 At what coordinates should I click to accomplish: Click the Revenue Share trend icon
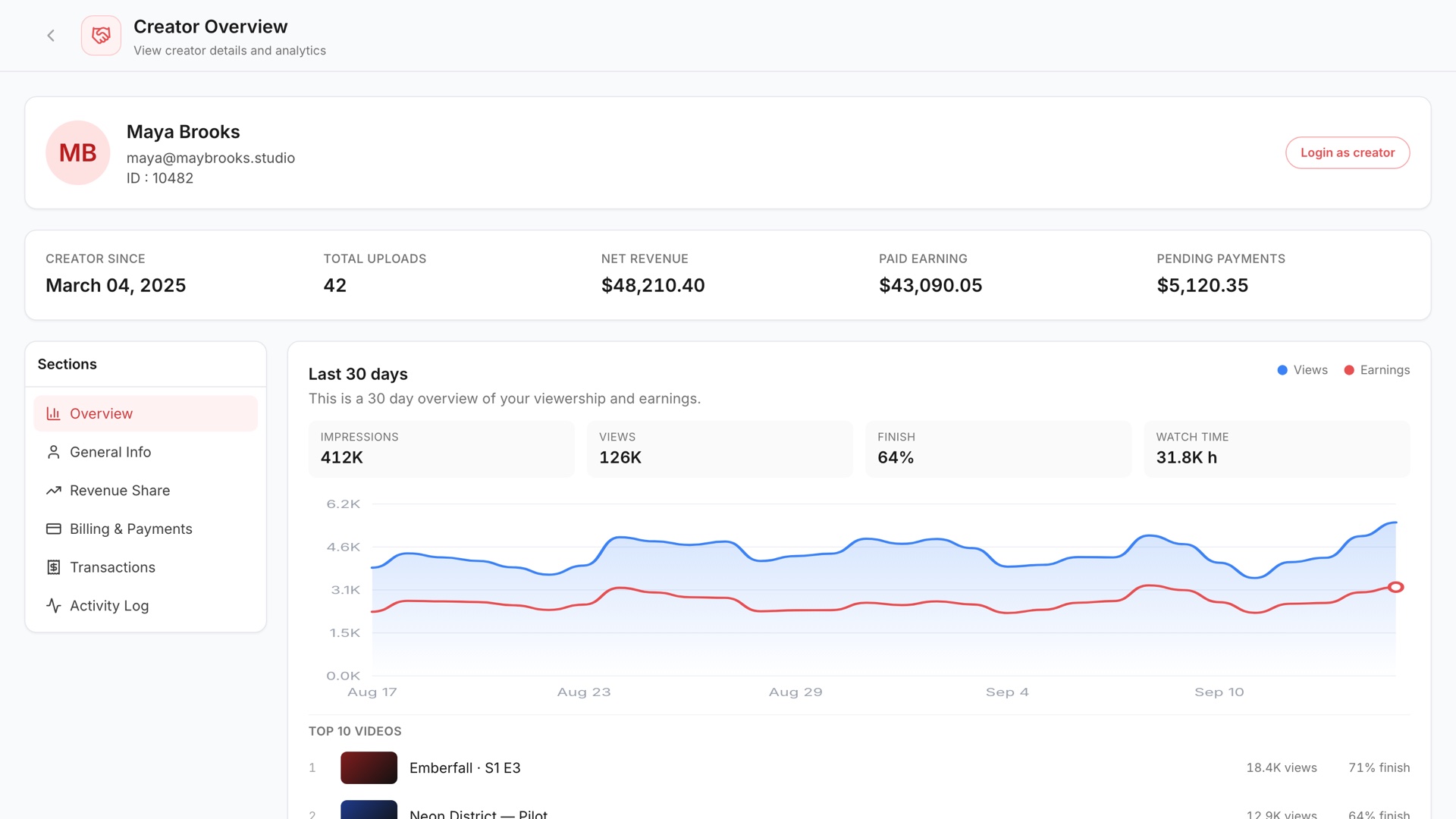[x=53, y=491]
